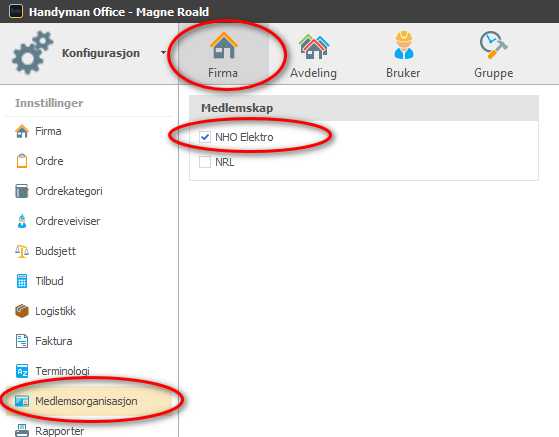The height and width of the screenshot is (437, 559).
Task: Click the Konfigurasjon gears icon
Action: click(x=32, y=53)
